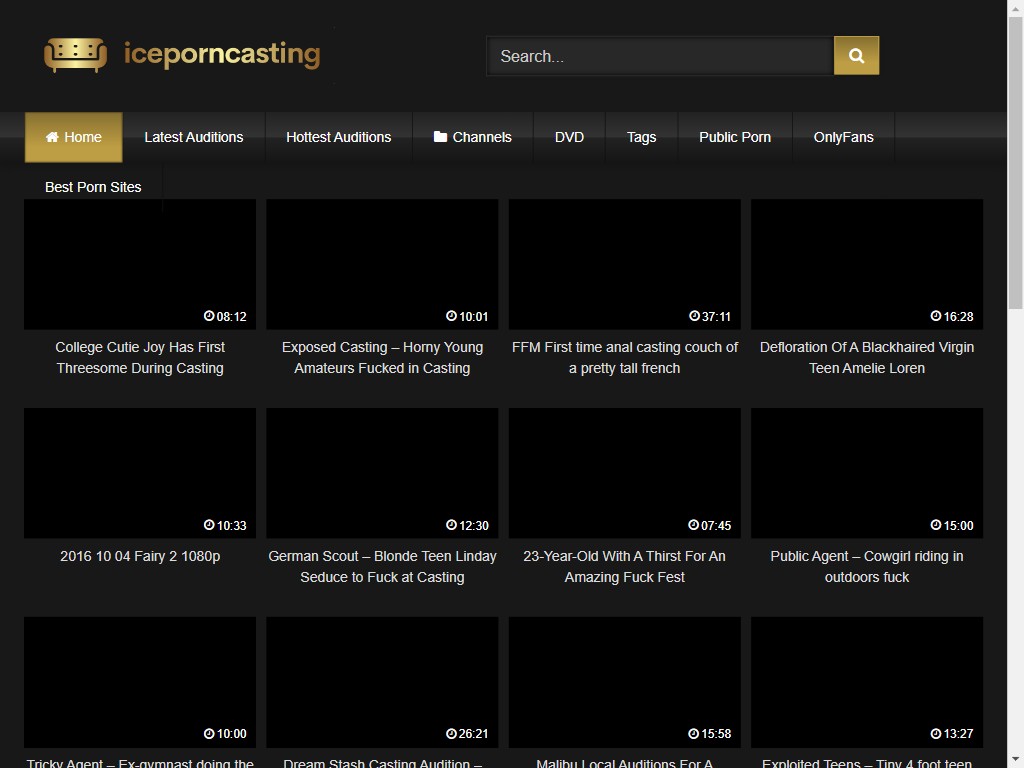This screenshot has height=768, width=1024.
Task: Open the thumbnail with 37:11 duration
Action: click(624, 264)
